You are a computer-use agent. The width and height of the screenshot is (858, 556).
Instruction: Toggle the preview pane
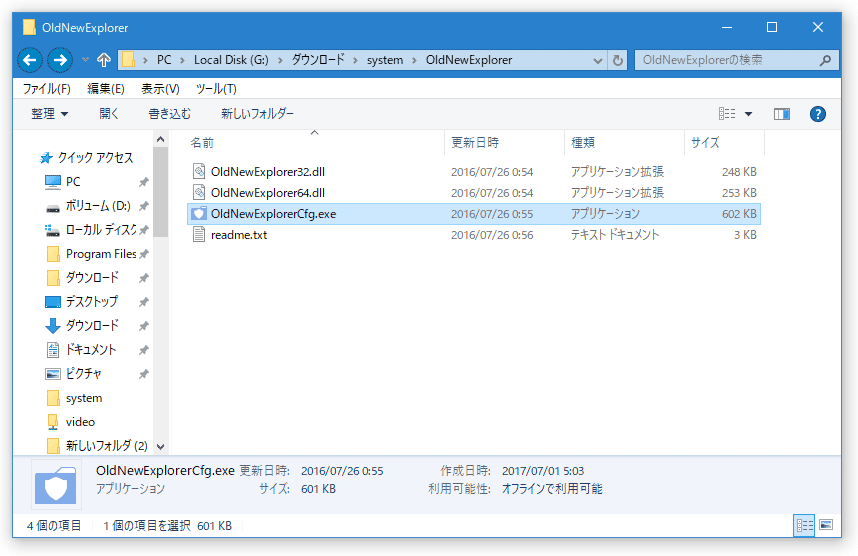[x=781, y=114]
